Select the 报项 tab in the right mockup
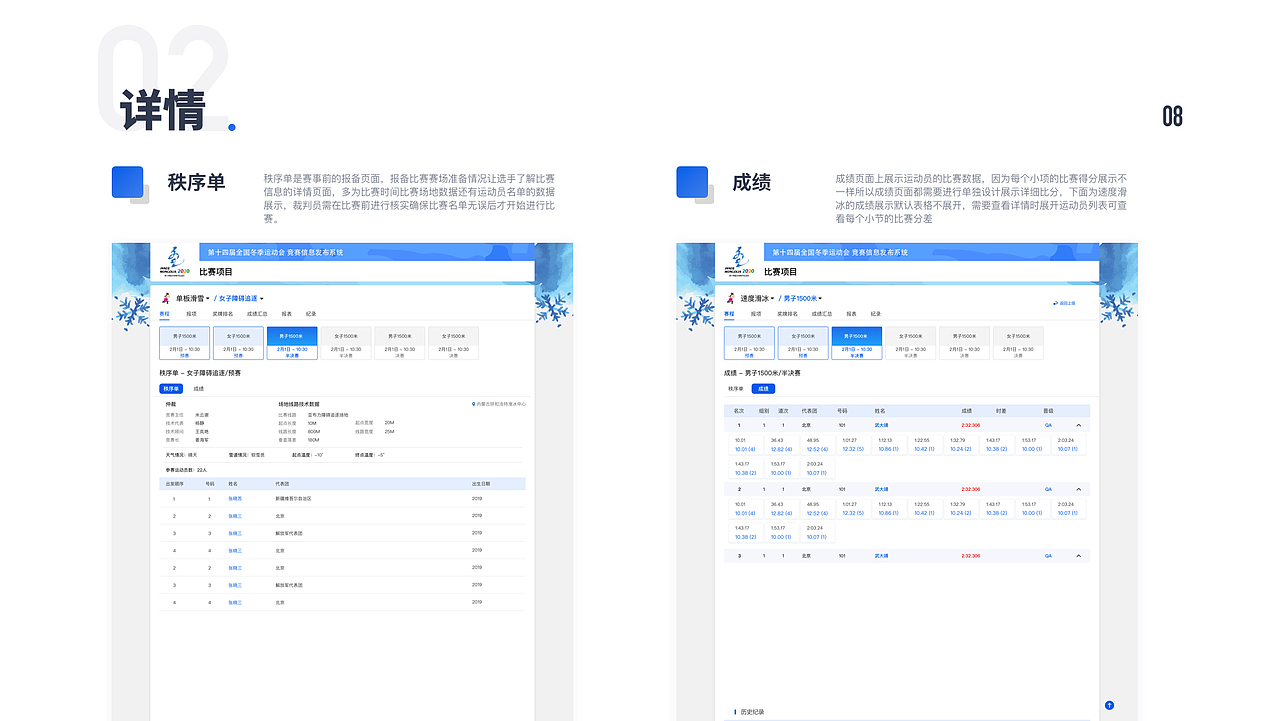 pyautogui.click(x=757, y=314)
